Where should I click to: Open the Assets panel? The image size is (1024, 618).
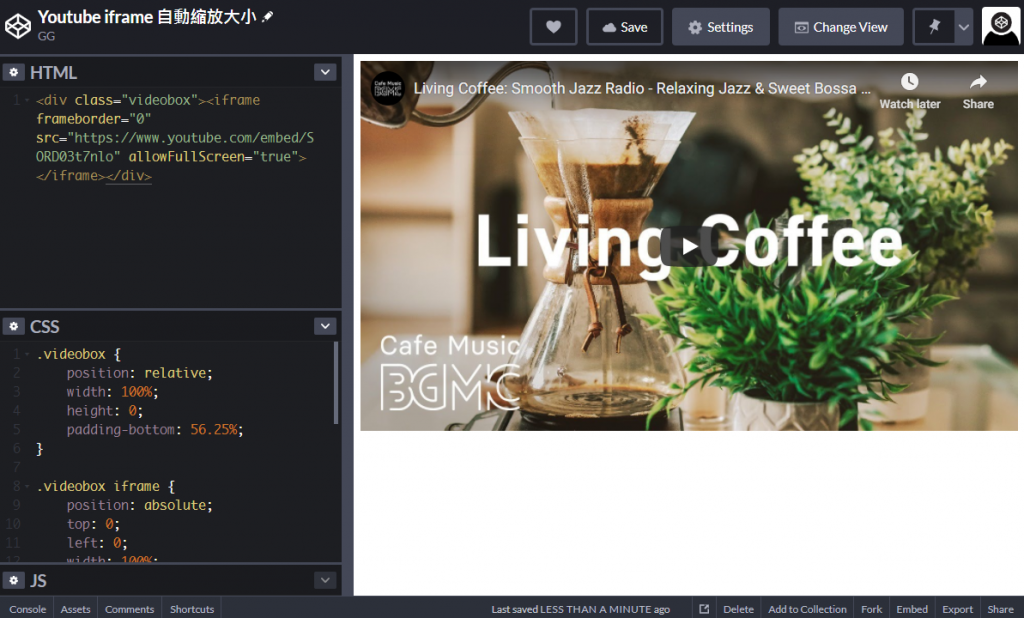click(x=75, y=609)
